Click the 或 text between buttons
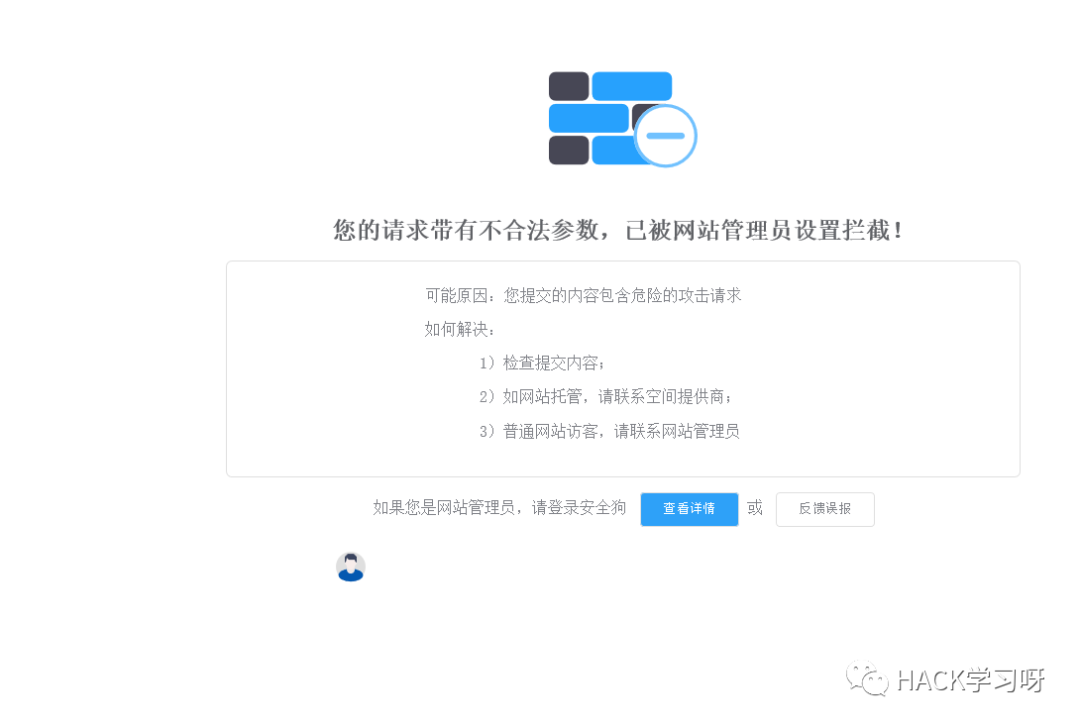This screenshot has width=1080, height=728. click(x=756, y=508)
